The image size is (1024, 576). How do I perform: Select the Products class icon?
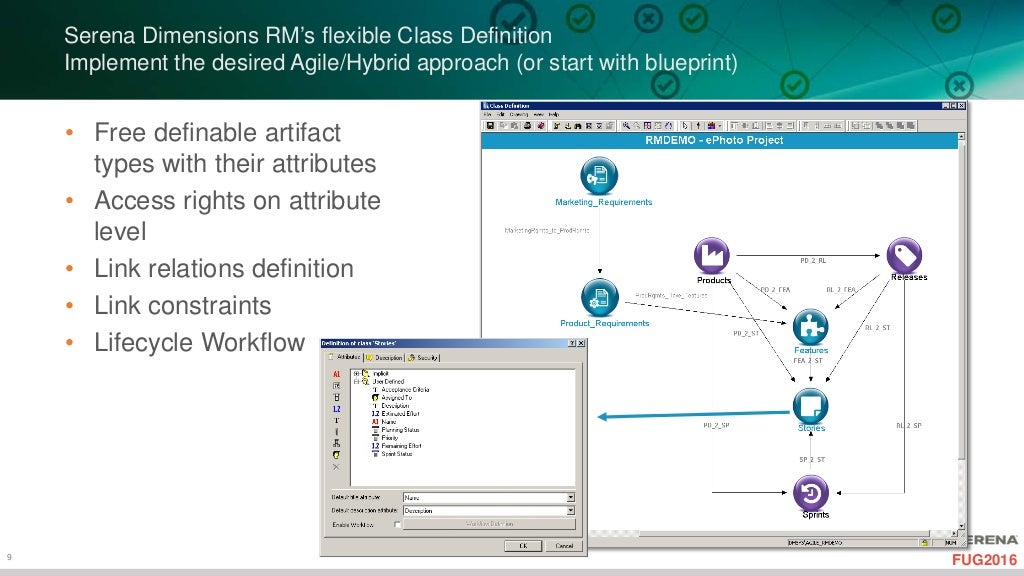coord(712,255)
